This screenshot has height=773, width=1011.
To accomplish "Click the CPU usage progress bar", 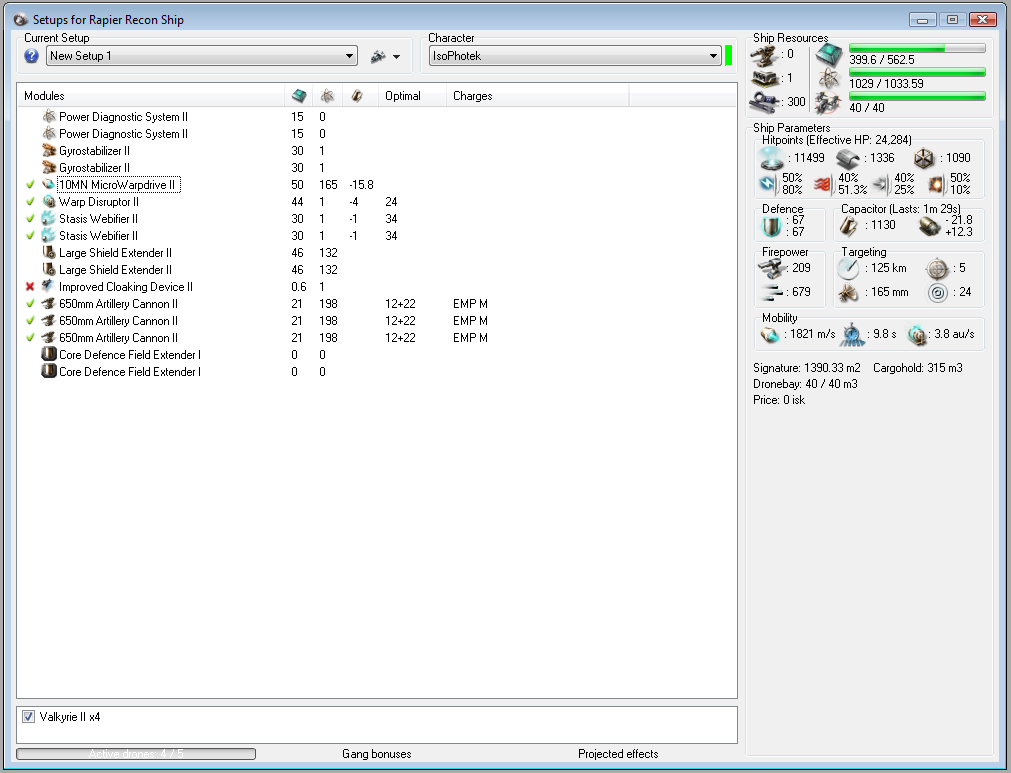I will point(917,48).
